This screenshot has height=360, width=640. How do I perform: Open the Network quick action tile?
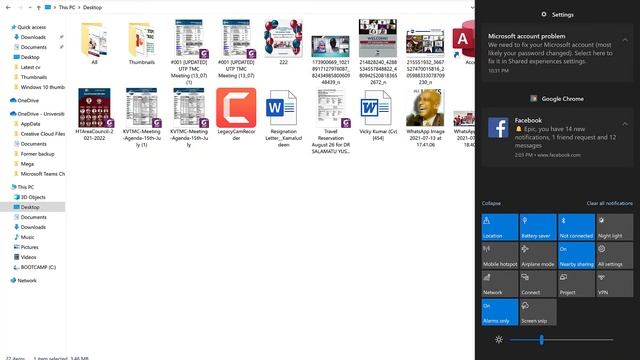pos(500,284)
